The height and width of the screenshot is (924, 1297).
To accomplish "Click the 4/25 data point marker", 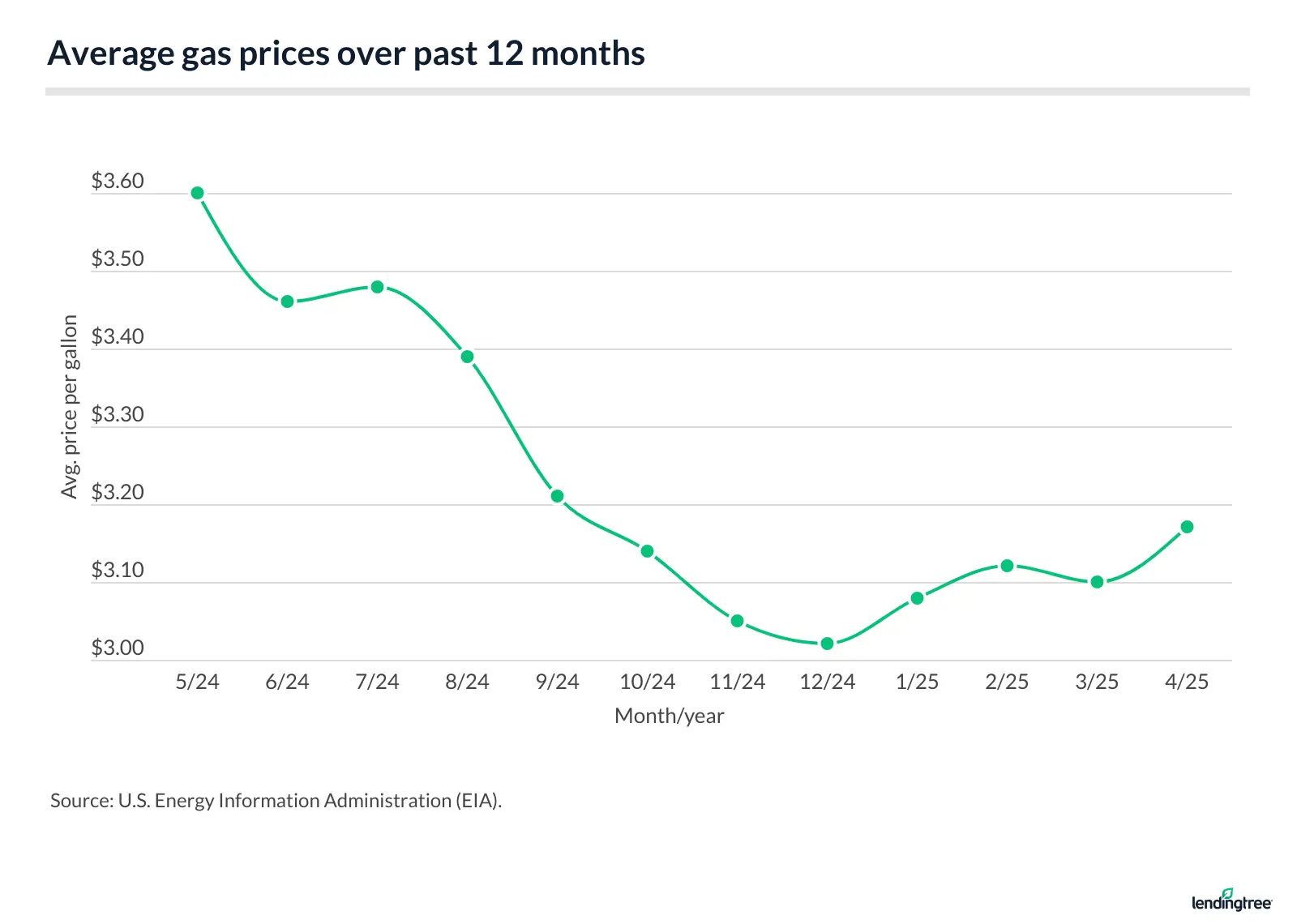I will click(1187, 527).
